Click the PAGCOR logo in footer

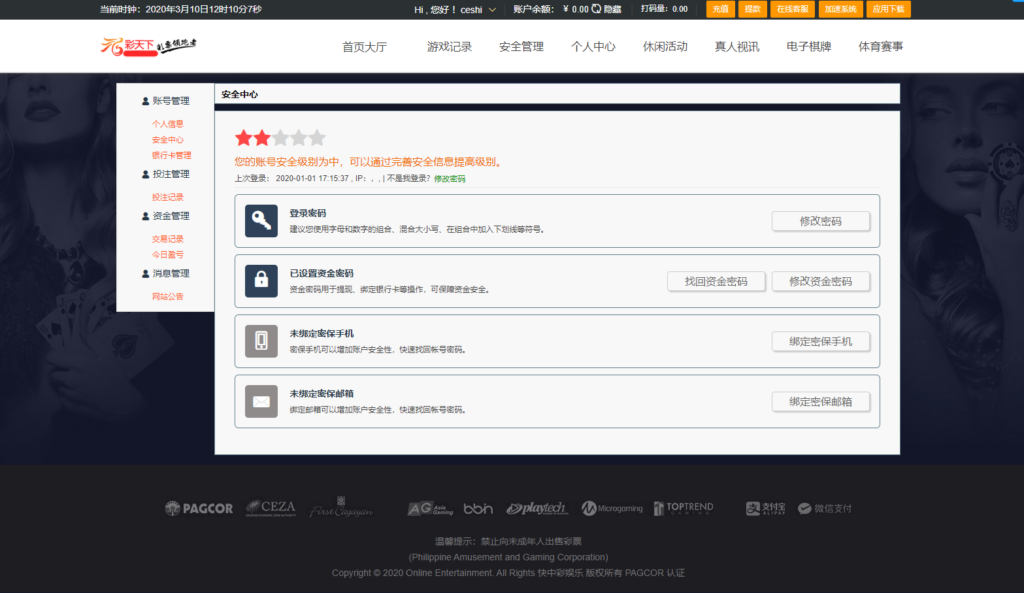click(199, 508)
